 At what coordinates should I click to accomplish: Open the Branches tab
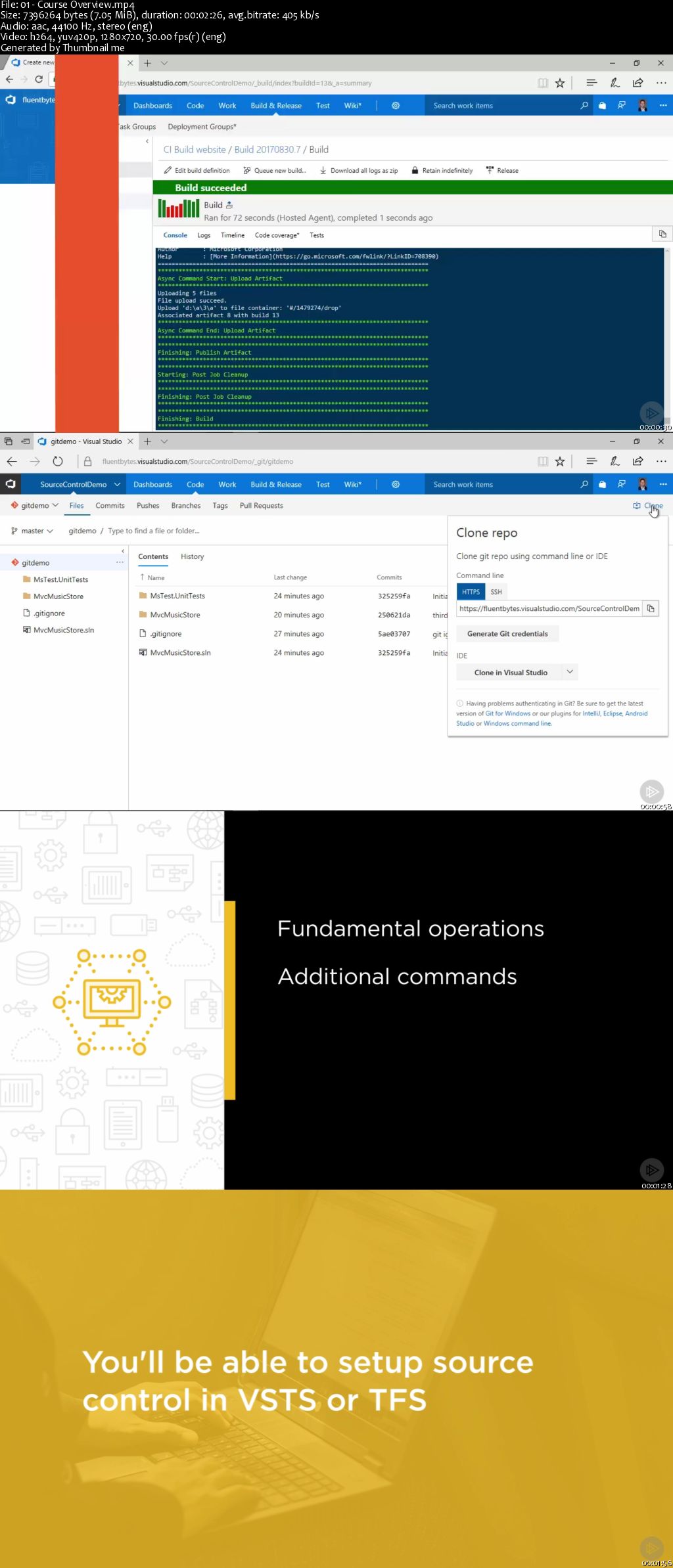tap(186, 505)
